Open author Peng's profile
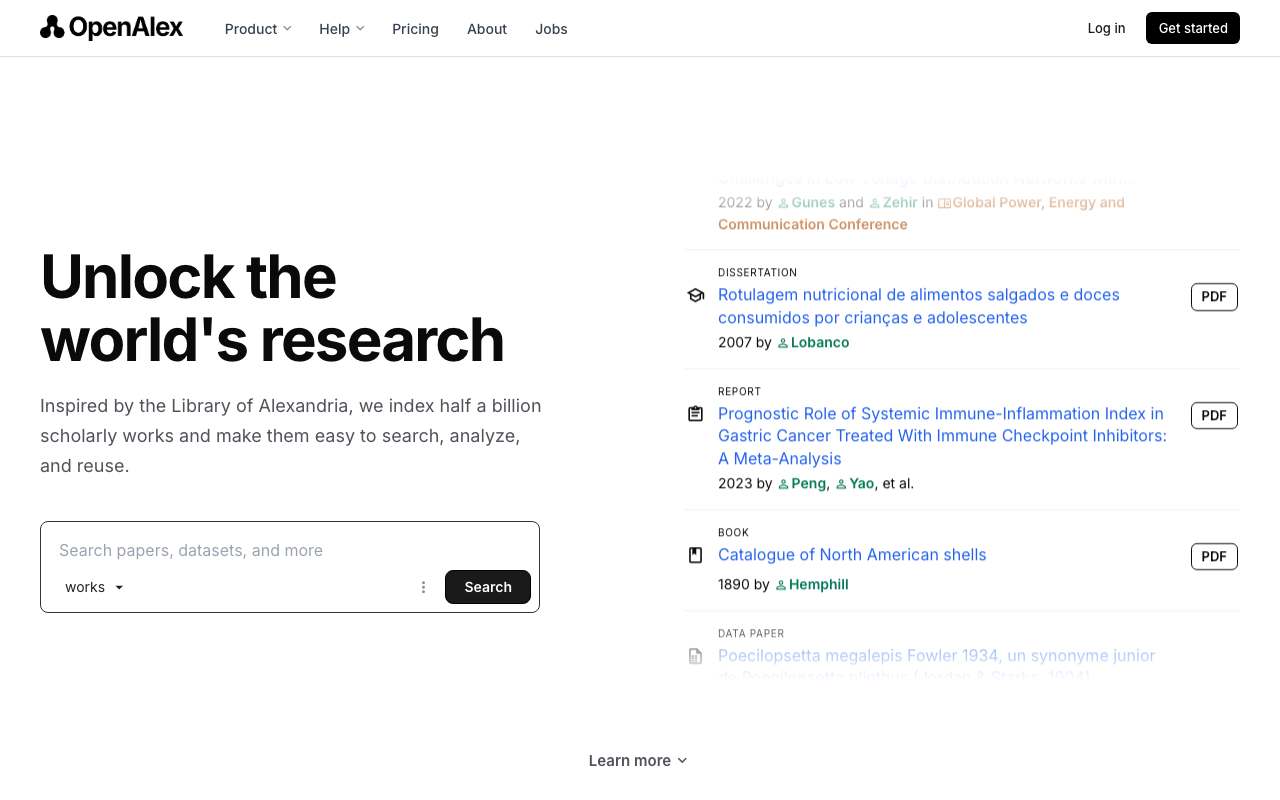The width and height of the screenshot is (1280, 800). pos(808,484)
